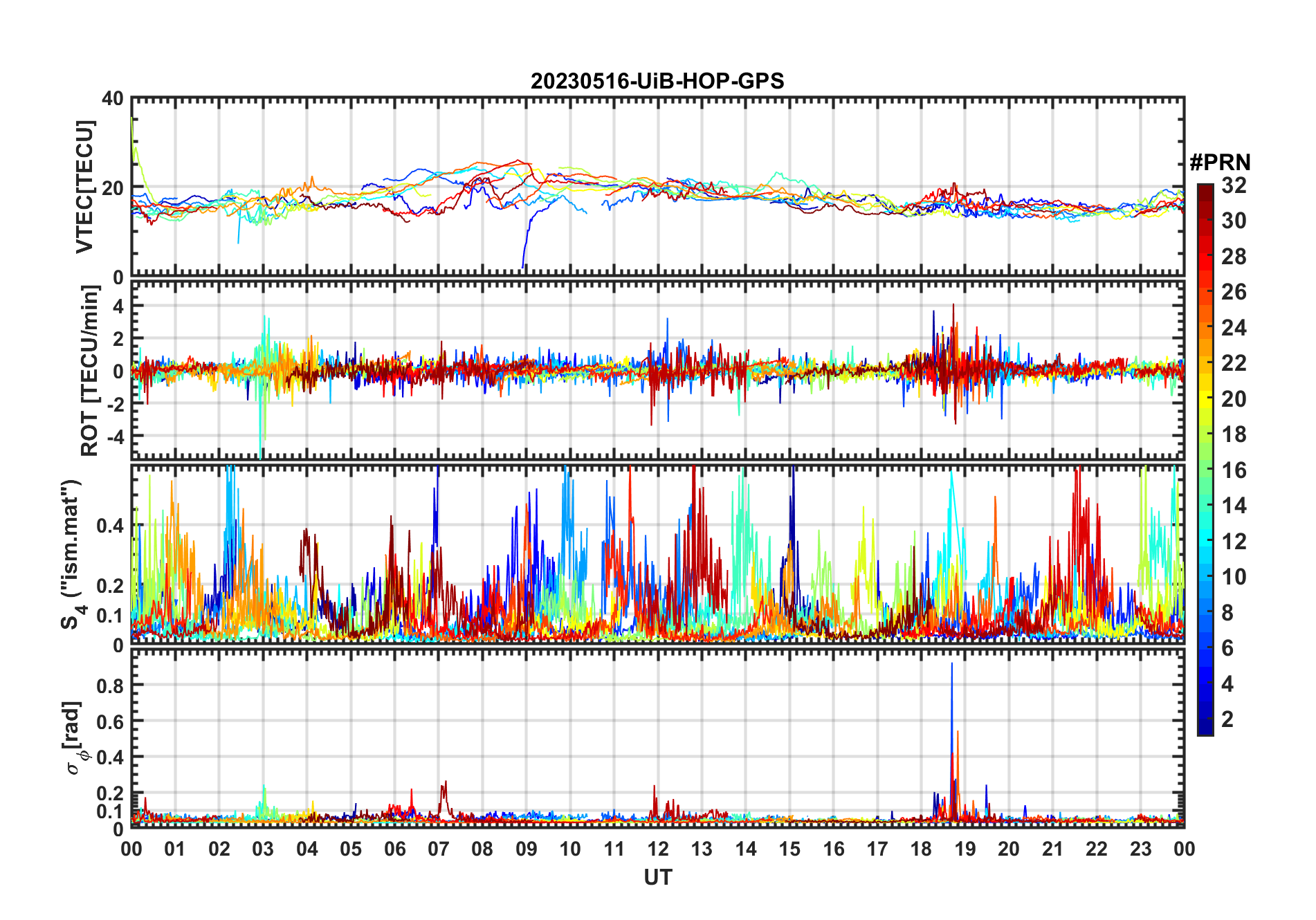This screenshot has height=920, width=1316.
Task: Select the ROT [TECU/min] axis label
Action: point(89,371)
